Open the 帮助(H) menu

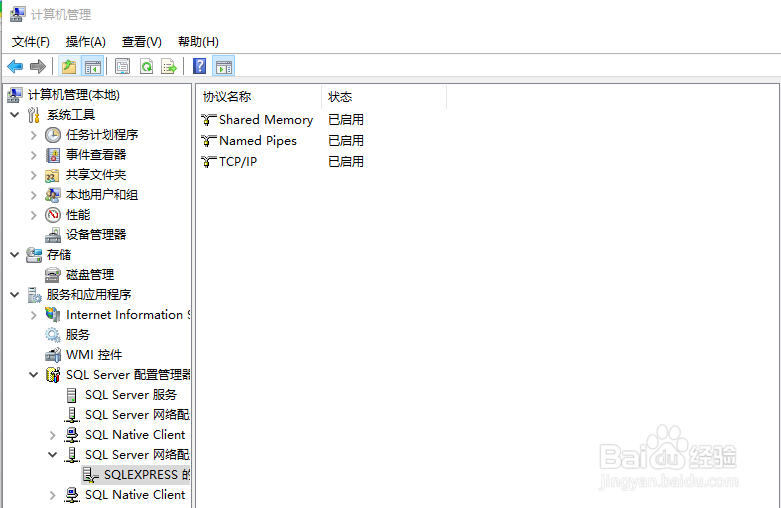pos(198,42)
